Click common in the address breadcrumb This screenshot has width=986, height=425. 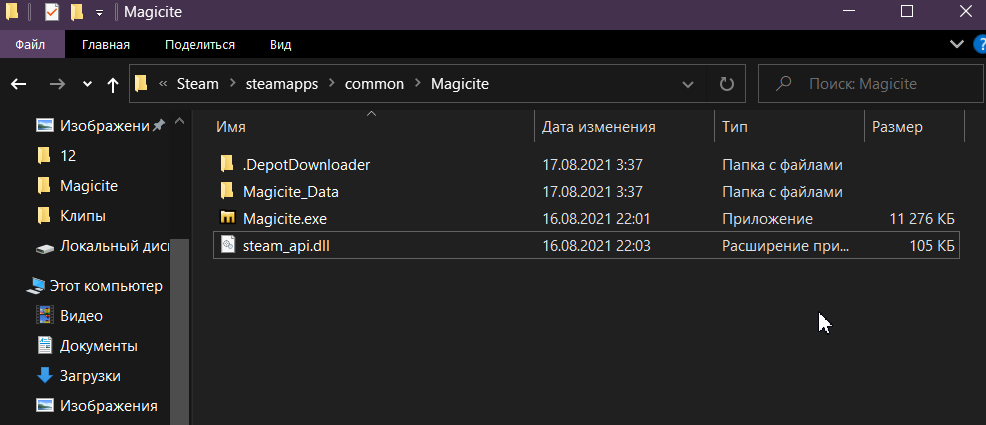tap(374, 84)
